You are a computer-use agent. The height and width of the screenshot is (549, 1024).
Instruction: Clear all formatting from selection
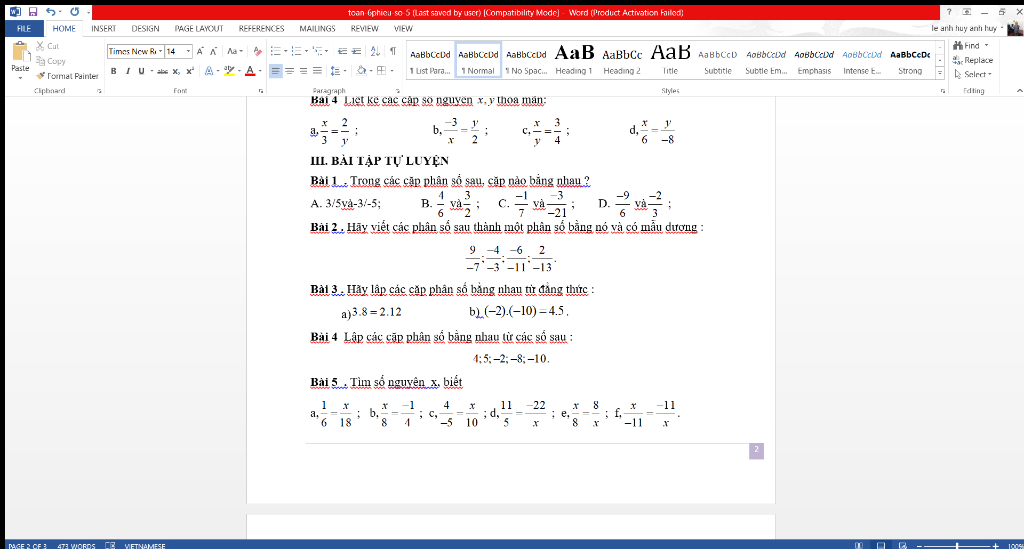257,51
